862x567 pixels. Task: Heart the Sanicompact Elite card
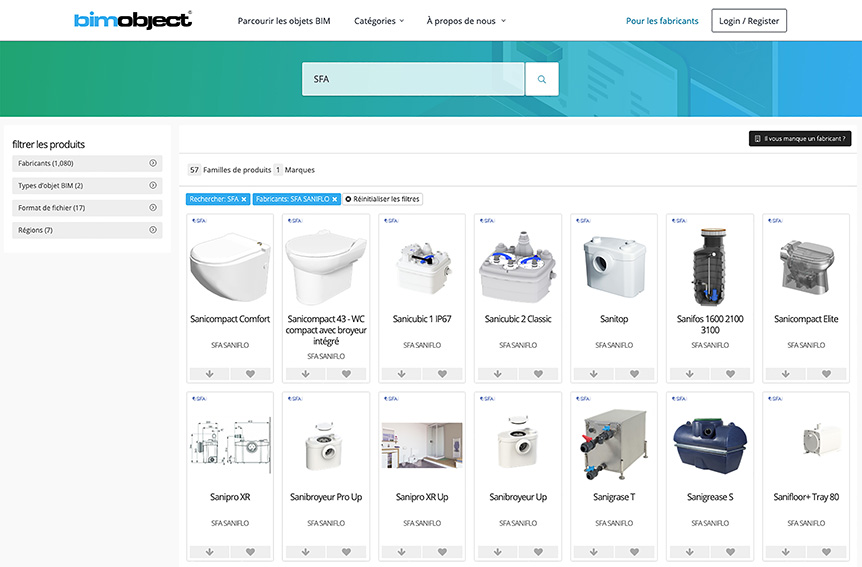pos(826,374)
